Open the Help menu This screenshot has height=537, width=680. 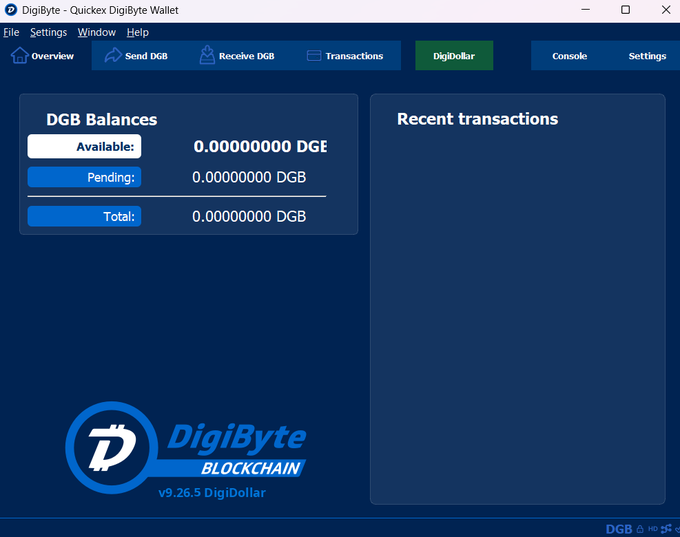click(137, 32)
